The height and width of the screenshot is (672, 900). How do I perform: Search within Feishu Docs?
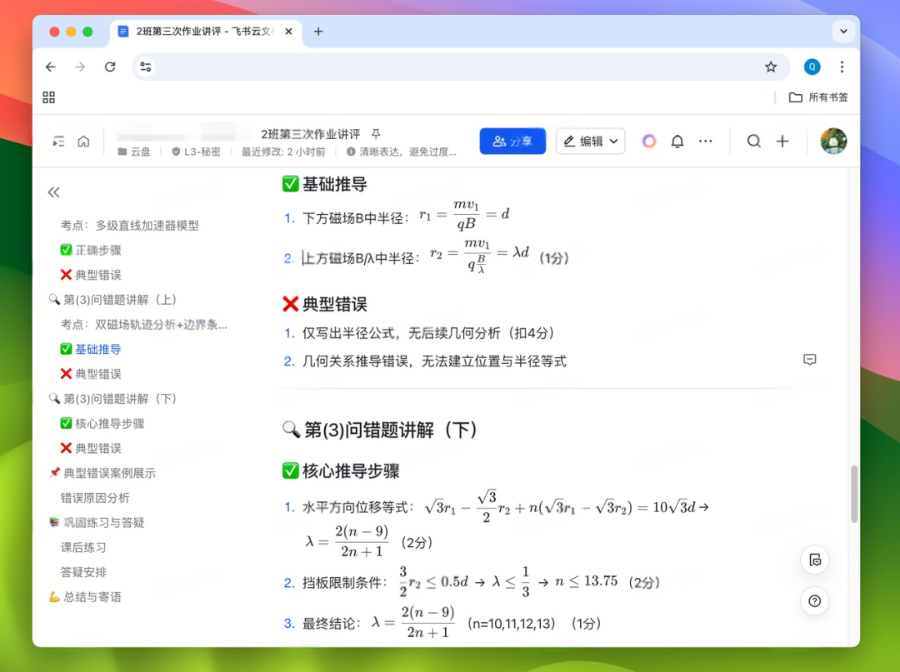pos(754,141)
